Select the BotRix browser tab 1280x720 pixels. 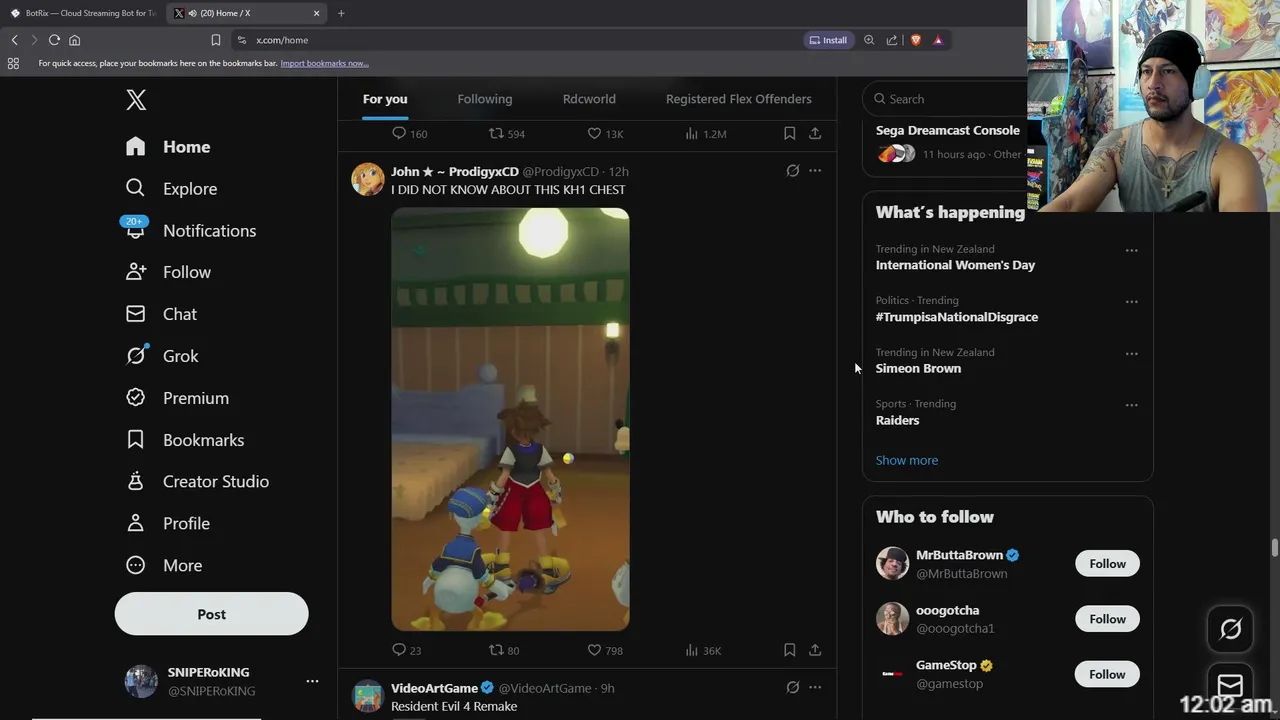coord(83,13)
